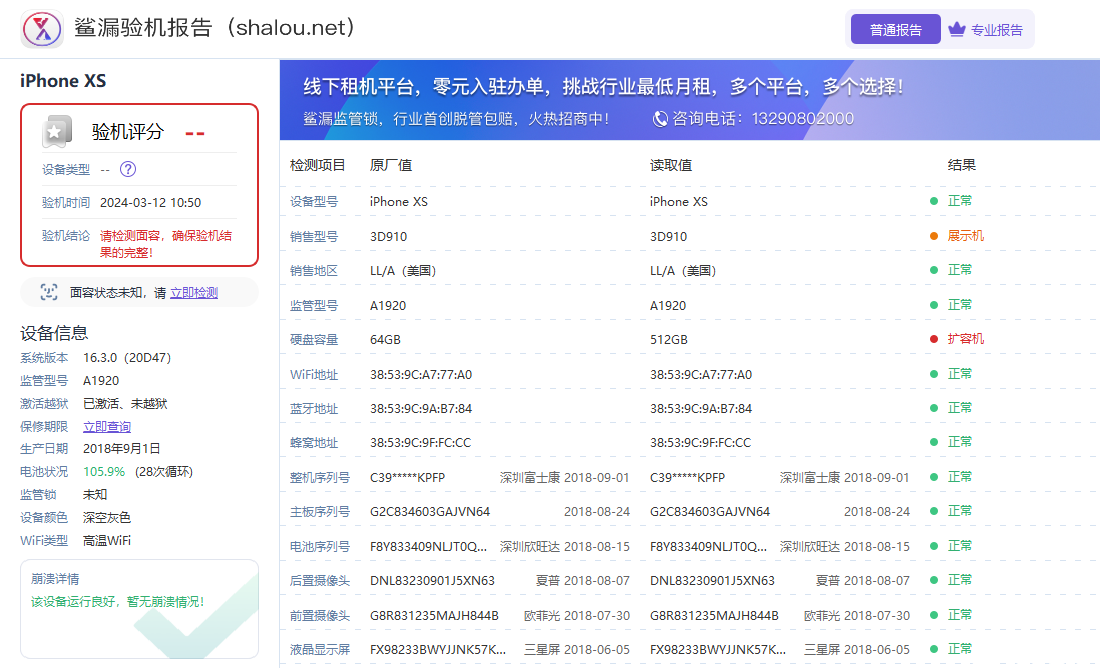Select the 深空灰色 color value
This screenshot has width=1100, height=668.
pos(107,517)
